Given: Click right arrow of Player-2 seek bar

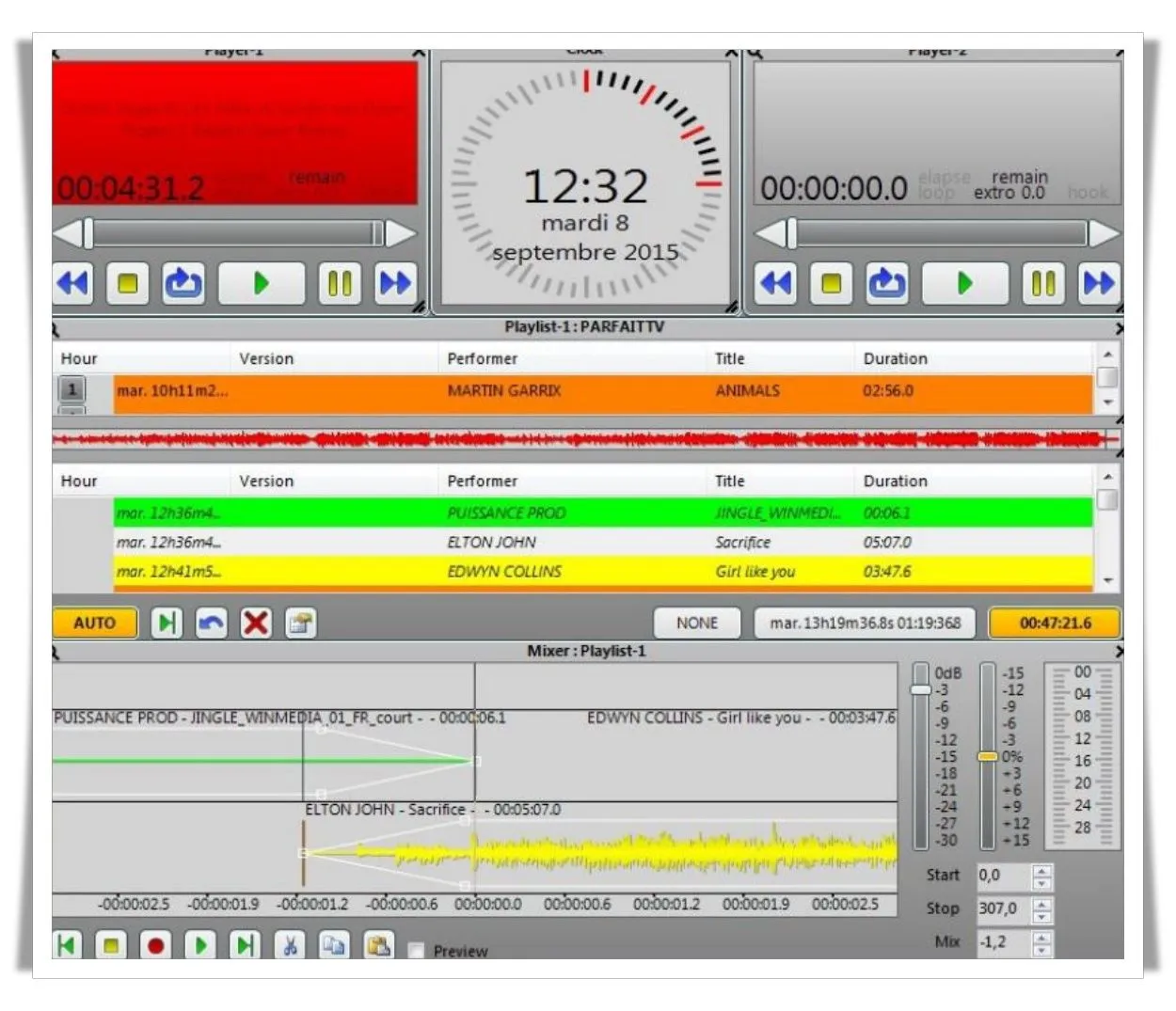Looking at the screenshot, I should (1104, 233).
